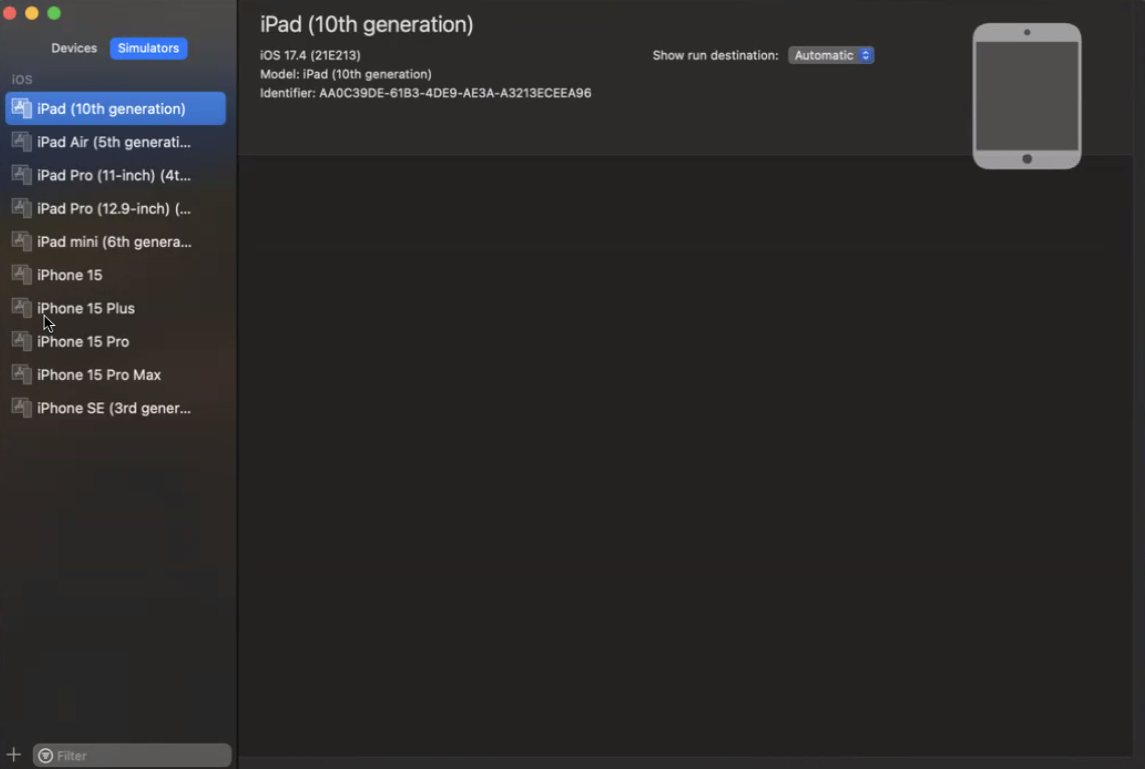Click the iPhone 15 Pro Max simulator icon
Image resolution: width=1145 pixels, height=769 pixels.
[x=21, y=375]
